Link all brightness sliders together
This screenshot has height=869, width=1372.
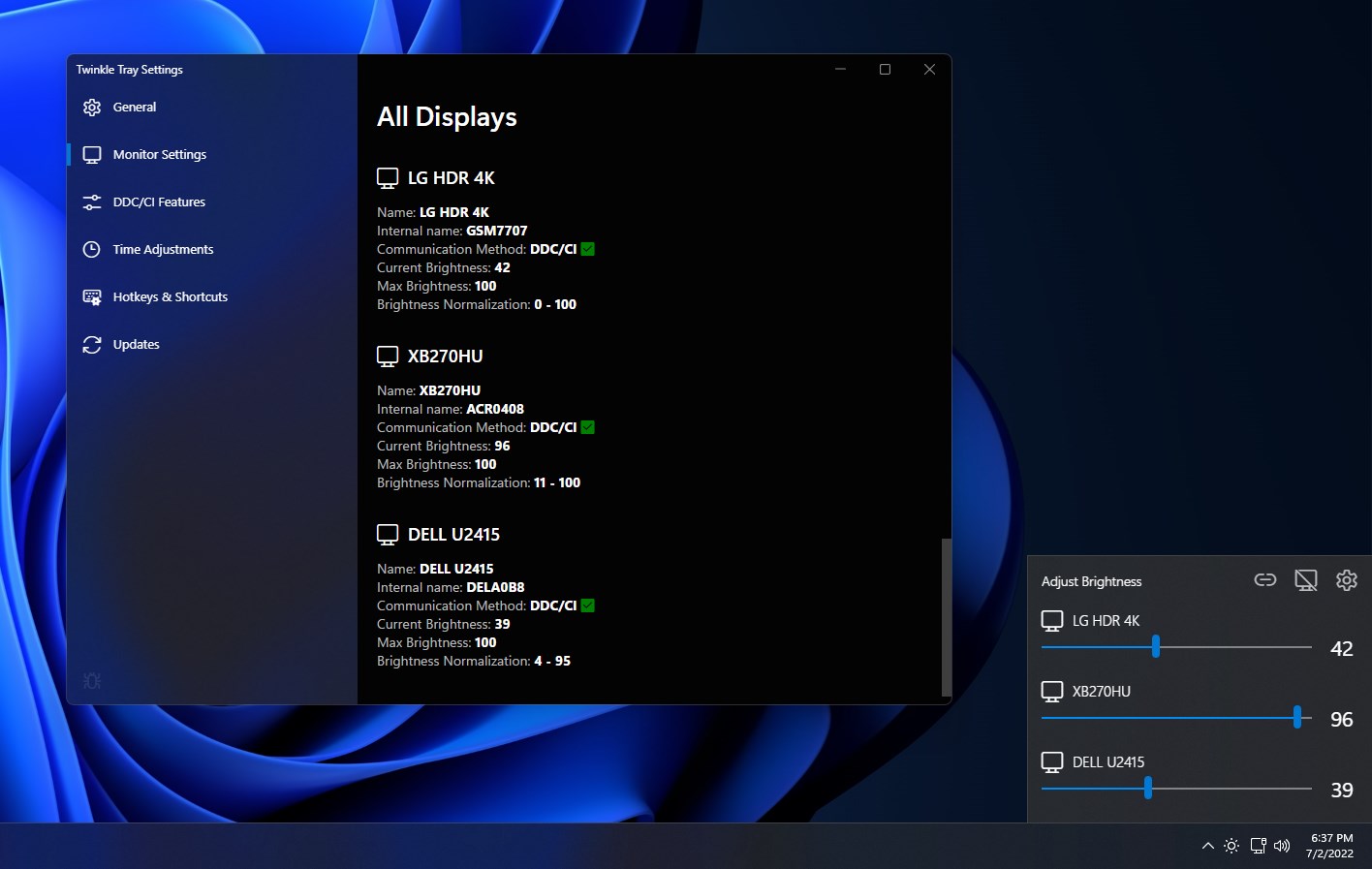[1265, 580]
